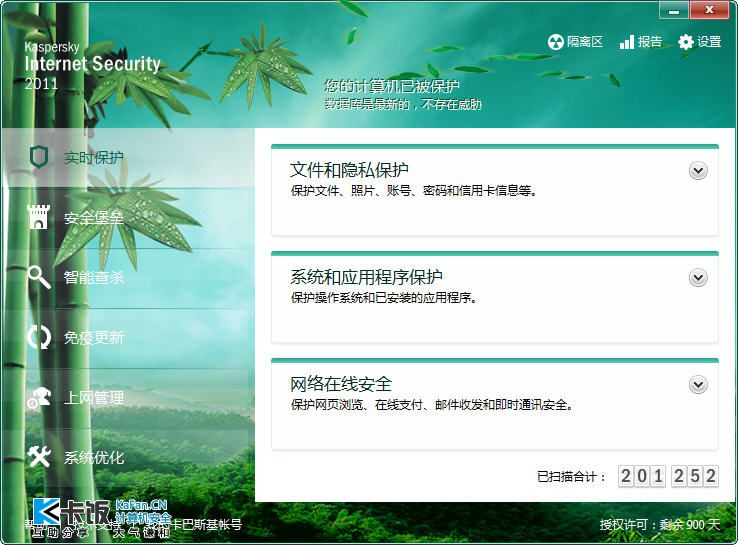This screenshot has height=545, width=738.
Task: Open the 隔离区 text link
Action: click(585, 42)
